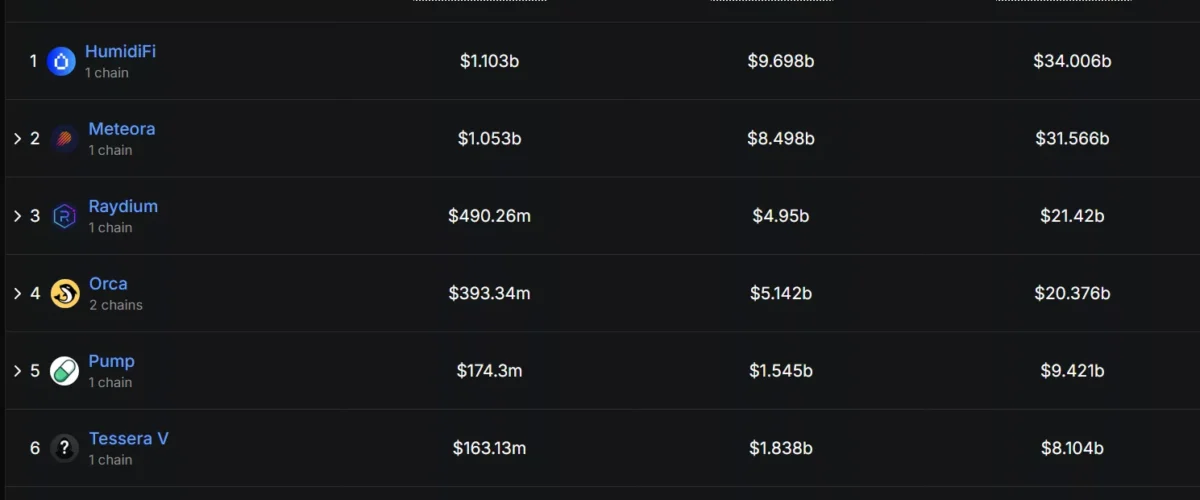
Task: Click HumidiFi's $1.103b volume cell
Action: pos(489,61)
